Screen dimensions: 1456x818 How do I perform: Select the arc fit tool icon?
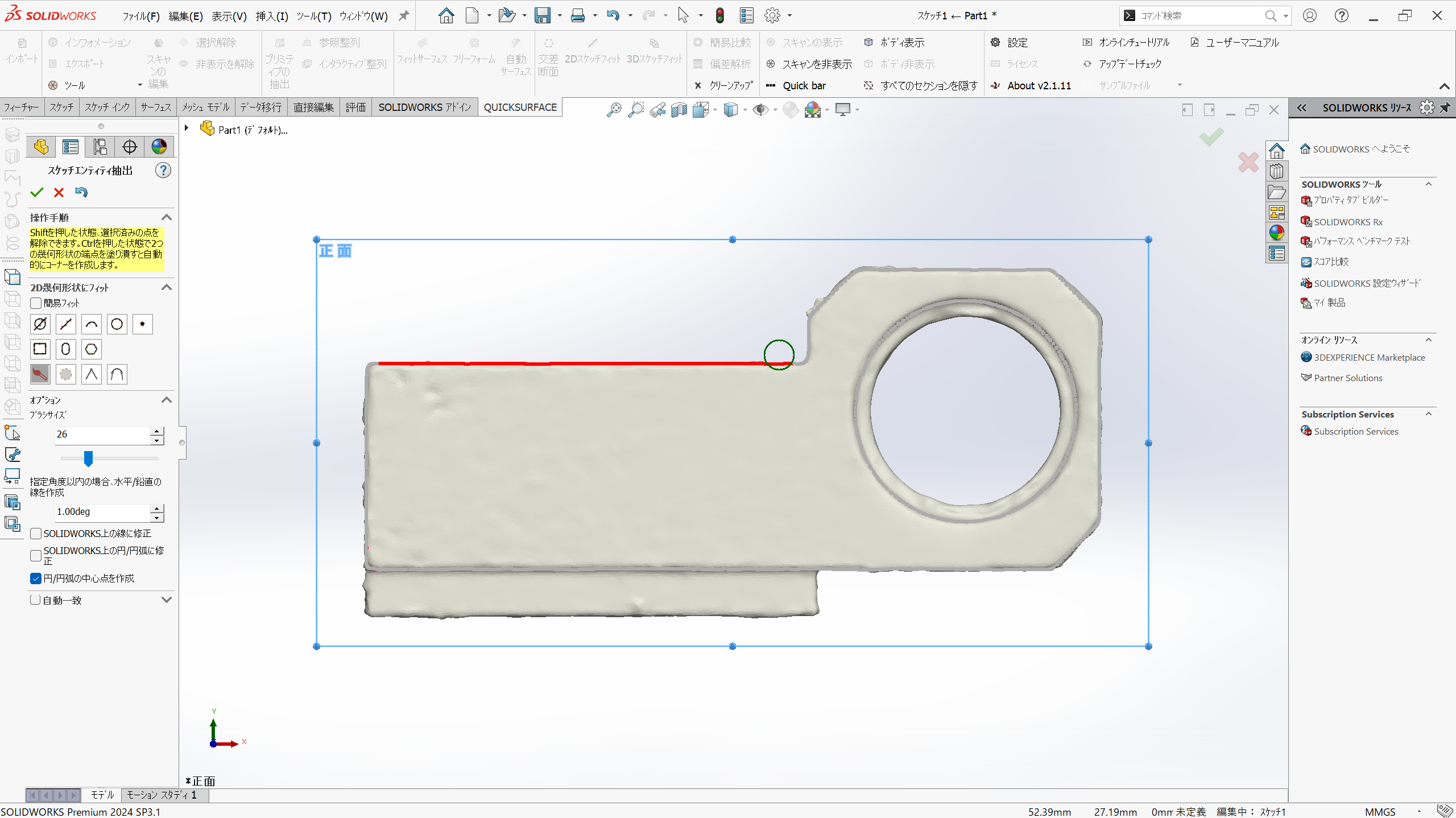[x=91, y=324]
